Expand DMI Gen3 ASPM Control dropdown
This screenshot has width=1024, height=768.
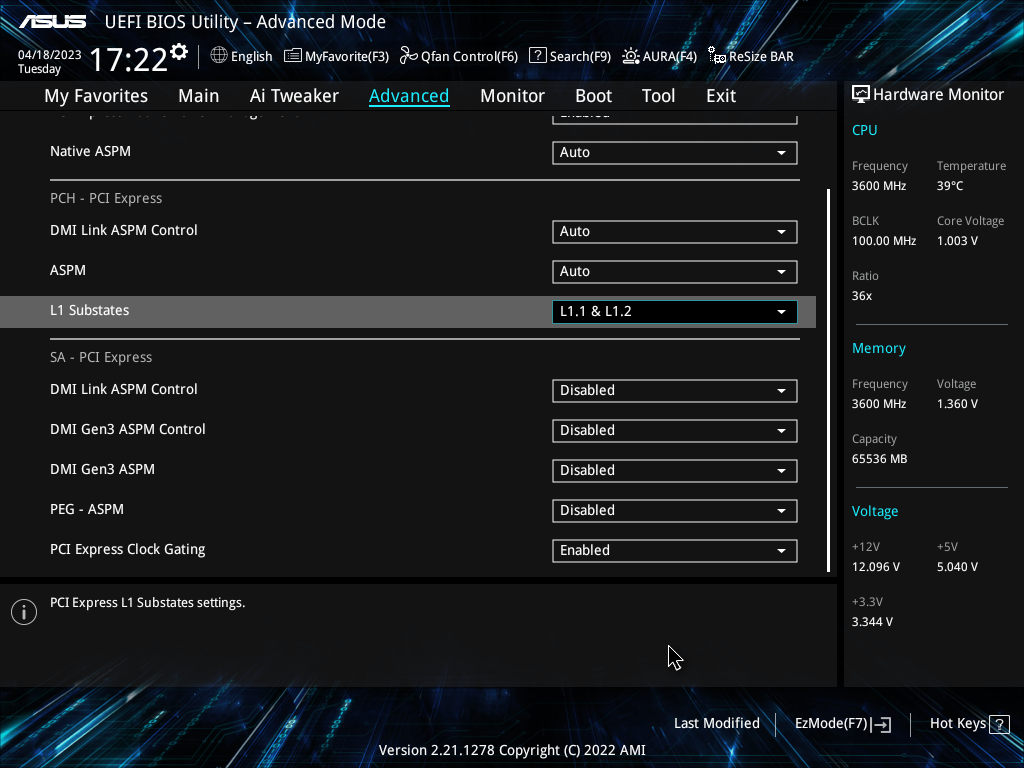675,430
